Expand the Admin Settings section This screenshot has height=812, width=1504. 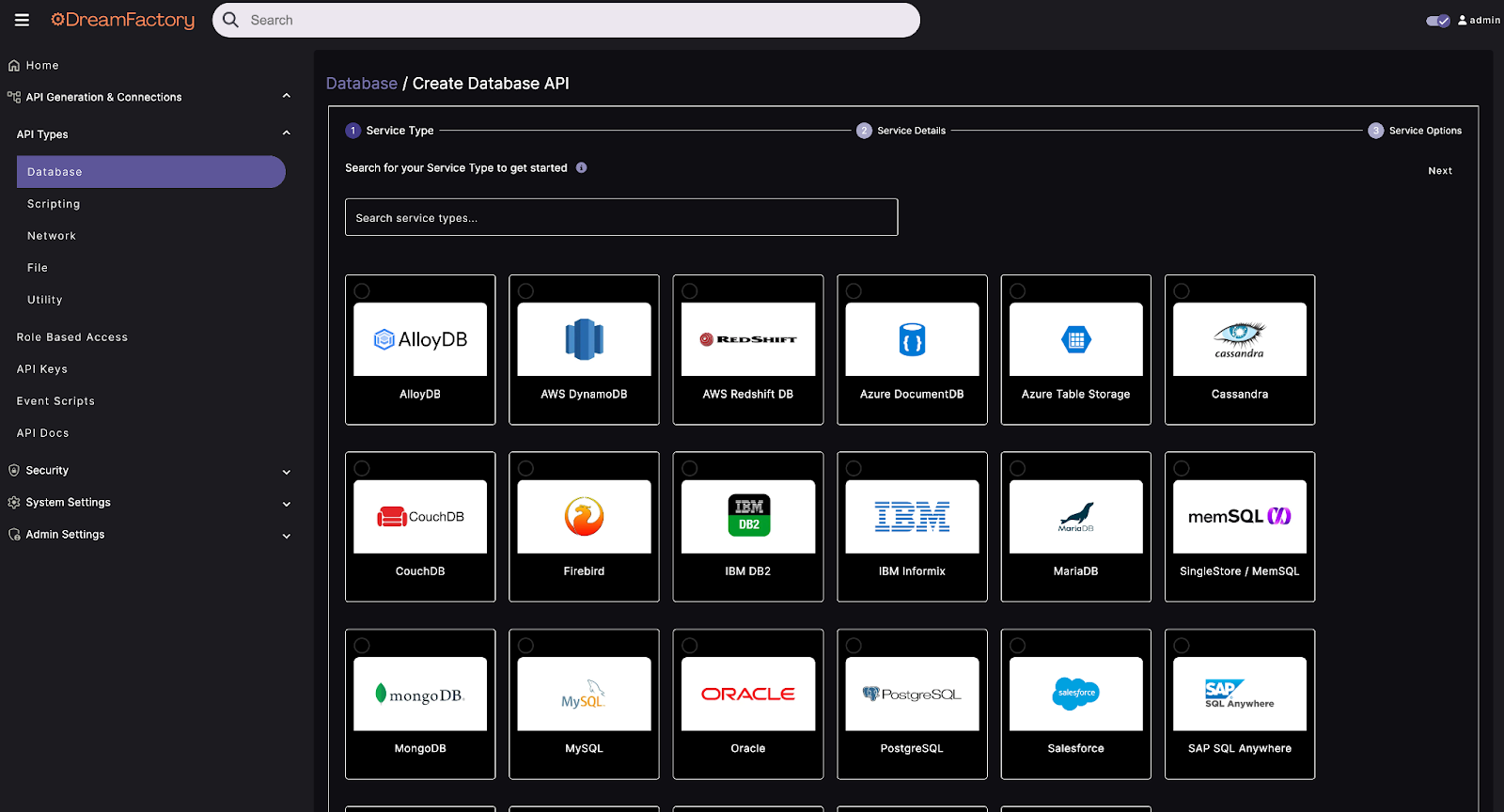[x=287, y=536]
